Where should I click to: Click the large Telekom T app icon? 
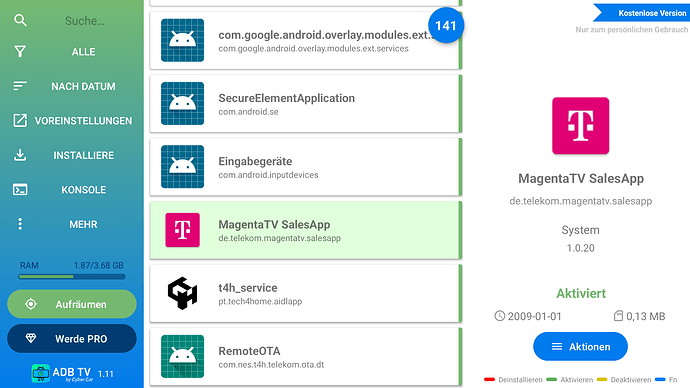pyautogui.click(x=580, y=126)
